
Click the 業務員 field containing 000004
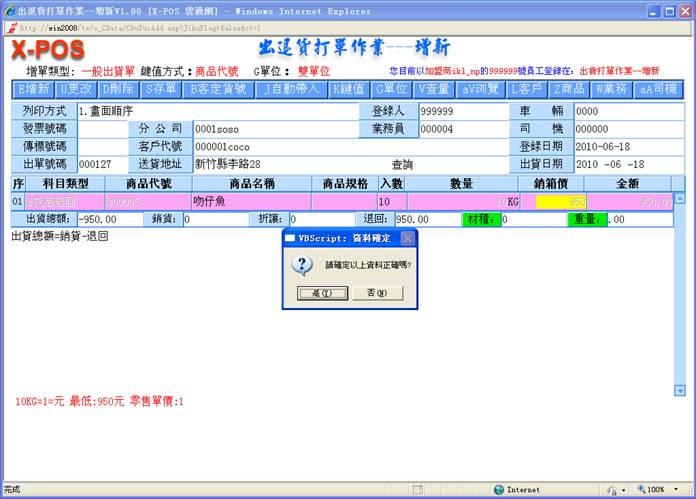(x=462, y=129)
